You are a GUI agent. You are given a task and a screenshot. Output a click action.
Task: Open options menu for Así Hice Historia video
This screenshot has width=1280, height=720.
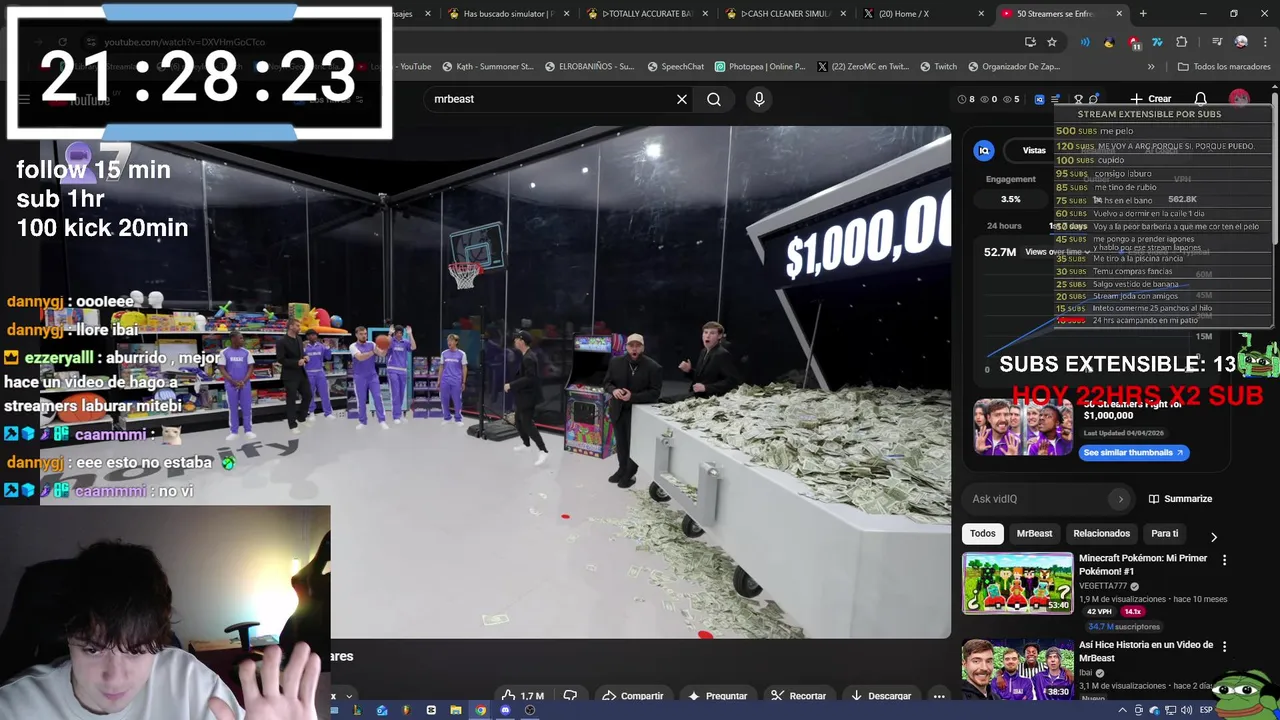1224,647
